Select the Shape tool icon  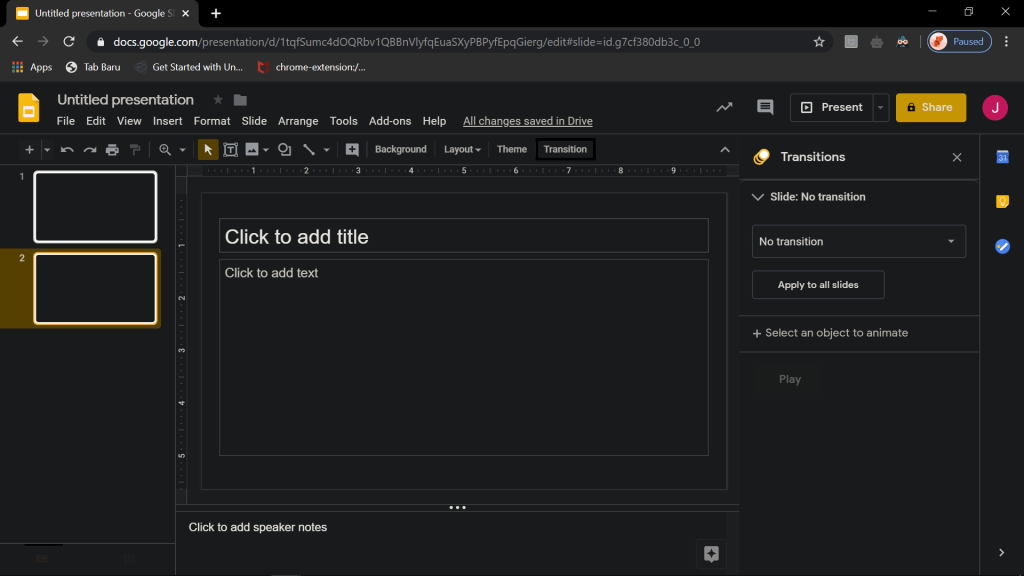click(x=285, y=150)
